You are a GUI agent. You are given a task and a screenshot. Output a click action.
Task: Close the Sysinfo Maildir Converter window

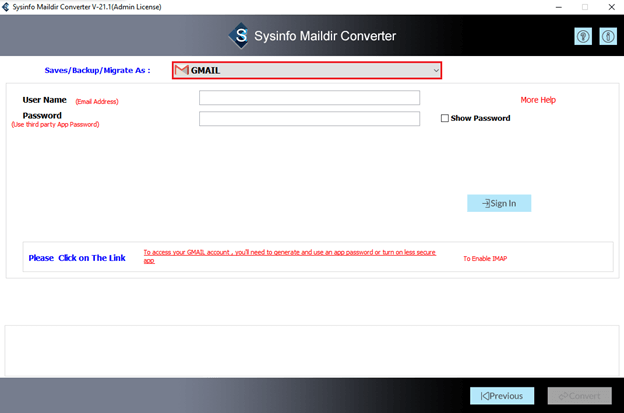[611, 7]
